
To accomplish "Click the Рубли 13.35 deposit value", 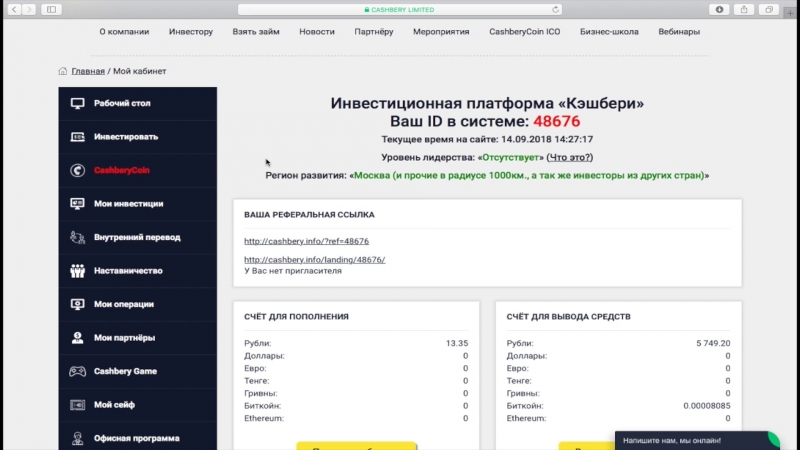I will coord(457,343).
